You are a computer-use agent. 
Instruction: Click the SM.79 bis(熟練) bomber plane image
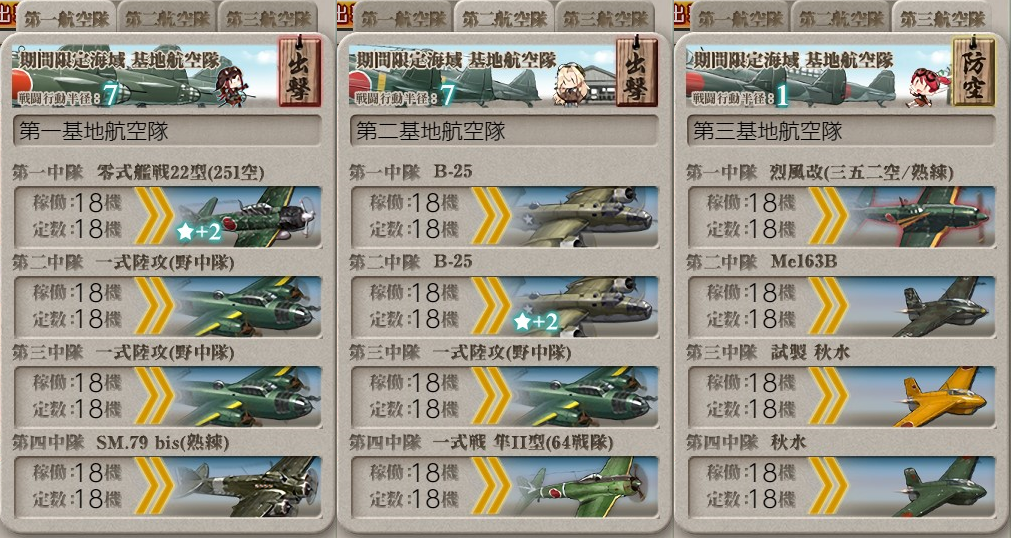click(x=248, y=487)
